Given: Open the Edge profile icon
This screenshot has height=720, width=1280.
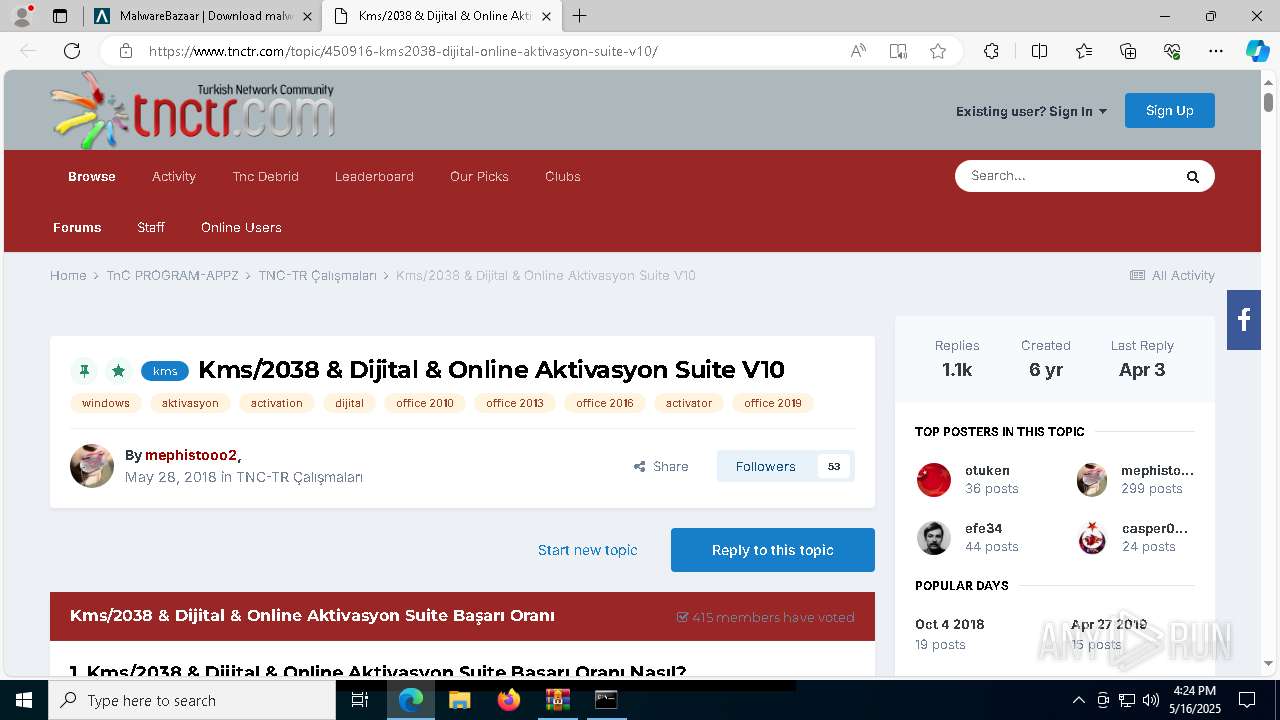Looking at the screenshot, I should (22, 16).
